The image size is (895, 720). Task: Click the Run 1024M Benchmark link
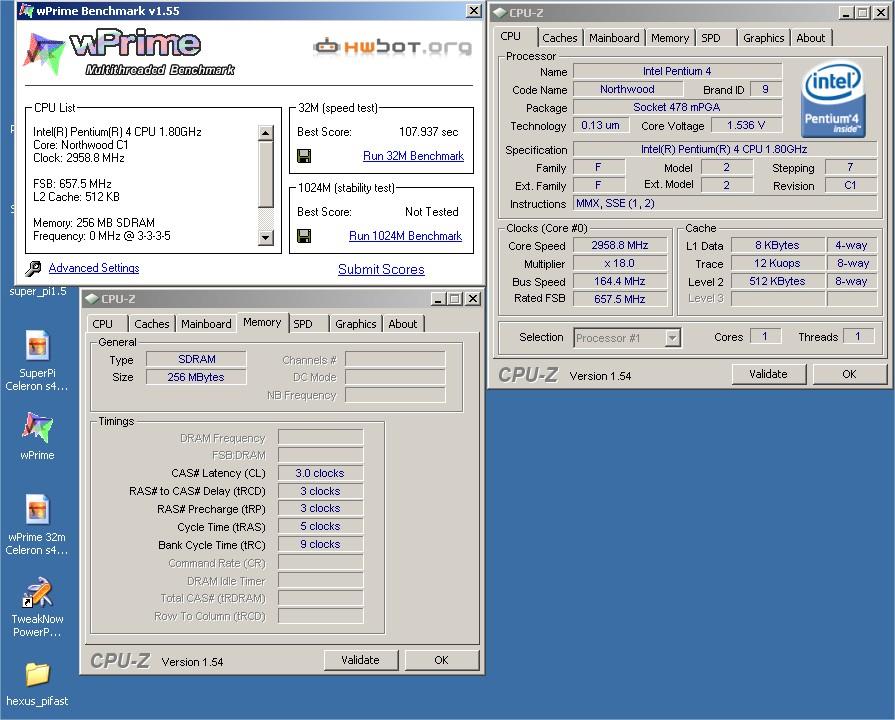(x=405, y=236)
